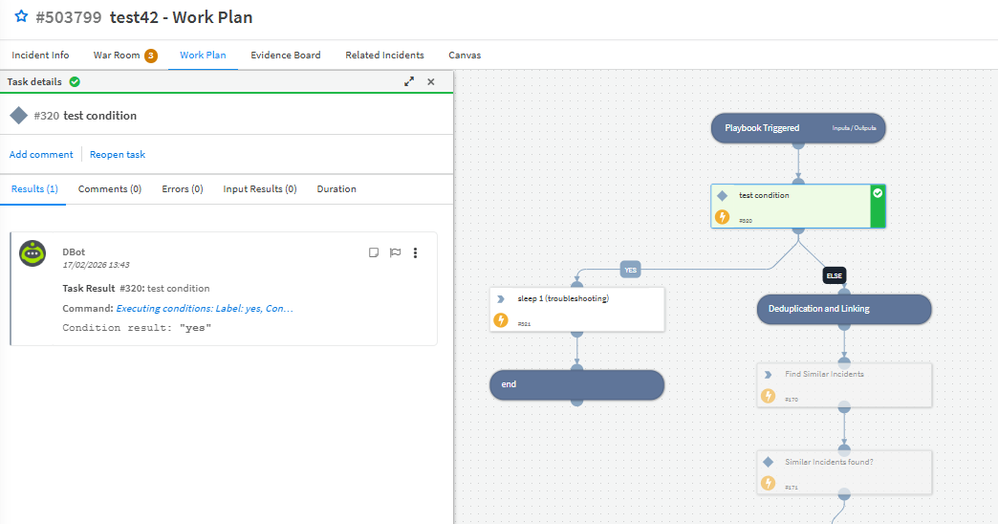Open the Canvas tab
This screenshot has height=524, width=998.
pos(464,55)
